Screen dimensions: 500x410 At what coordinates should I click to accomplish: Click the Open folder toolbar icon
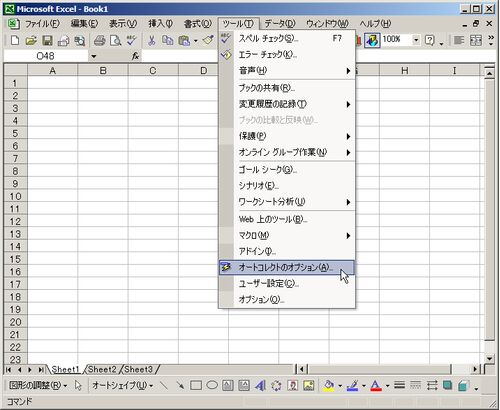click(31, 41)
